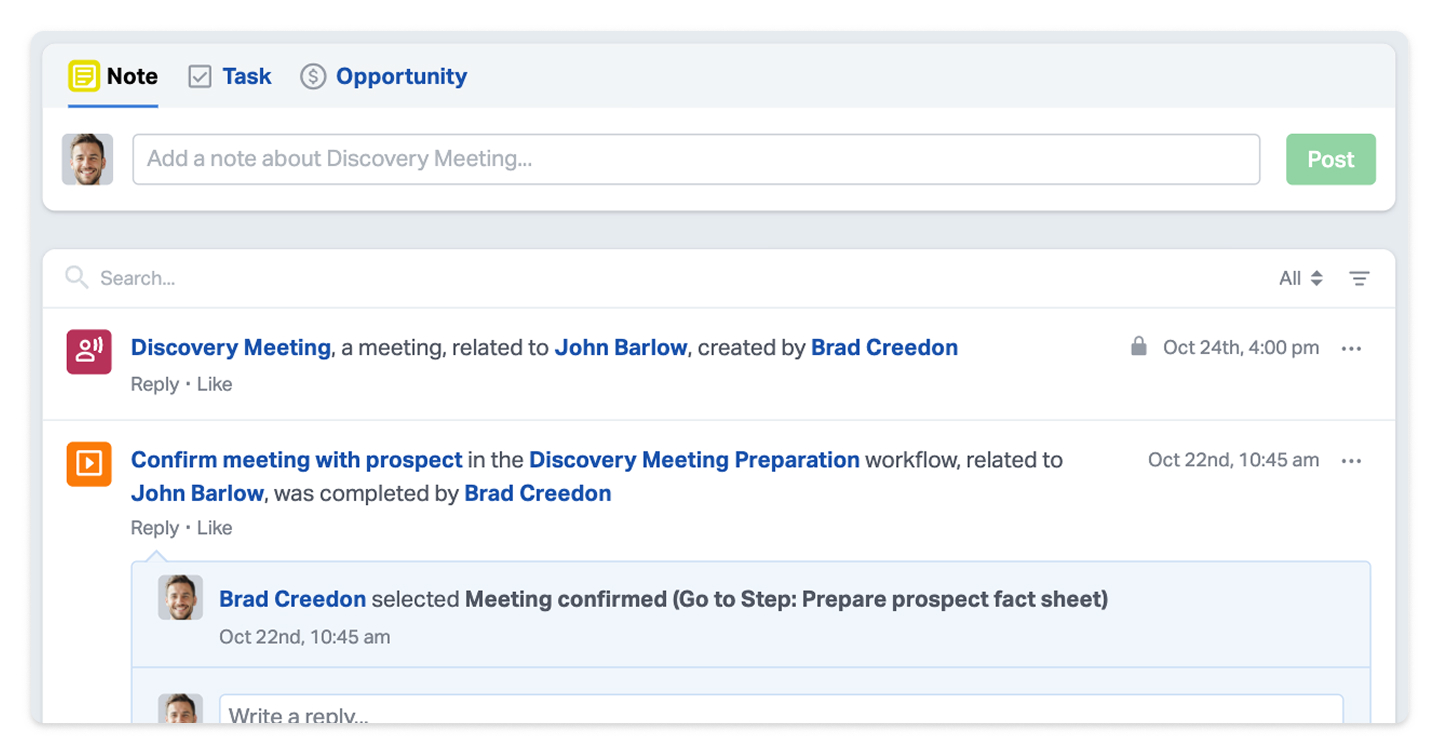Open more options for Discovery Meeting entry
Viewport: 1440px width, 755px height.
tap(1351, 349)
